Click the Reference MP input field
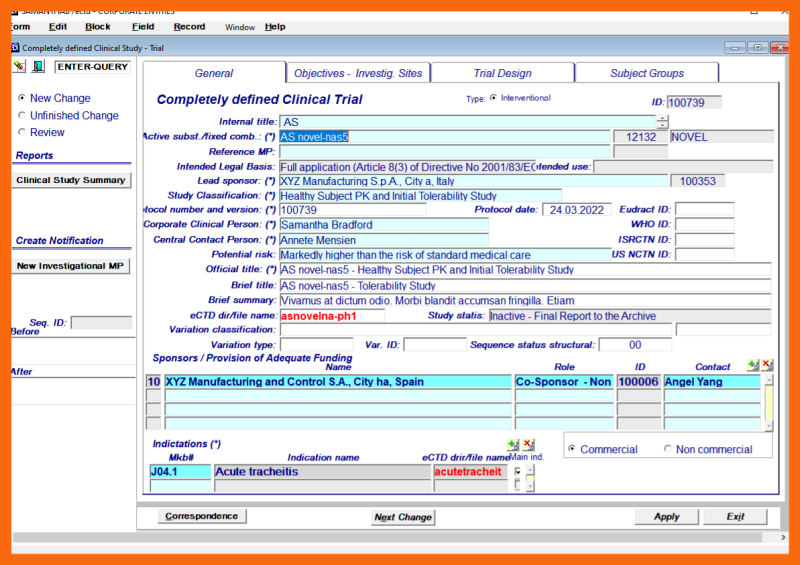Viewport: 800px width, 565px height. 444,152
